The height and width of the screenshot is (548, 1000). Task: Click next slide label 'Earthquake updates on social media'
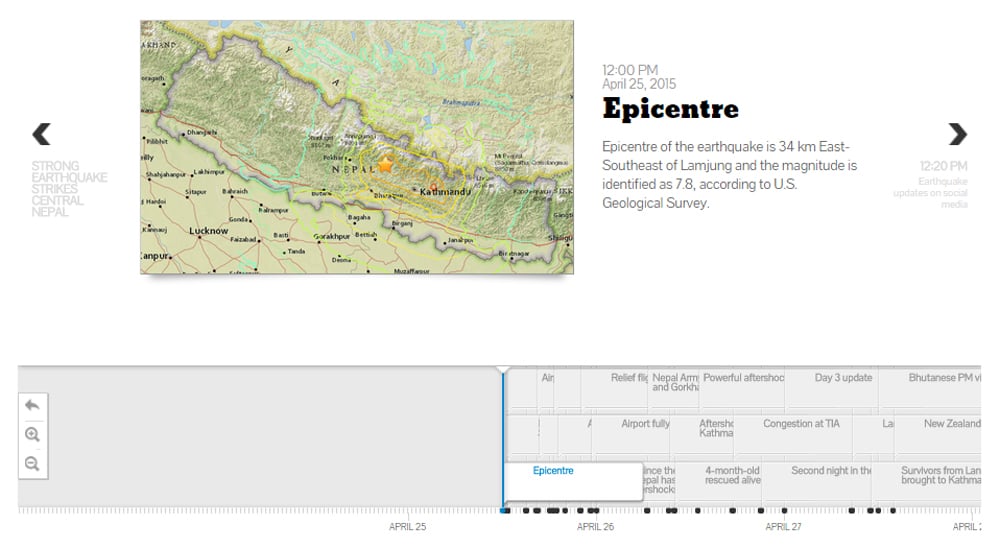click(930, 193)
